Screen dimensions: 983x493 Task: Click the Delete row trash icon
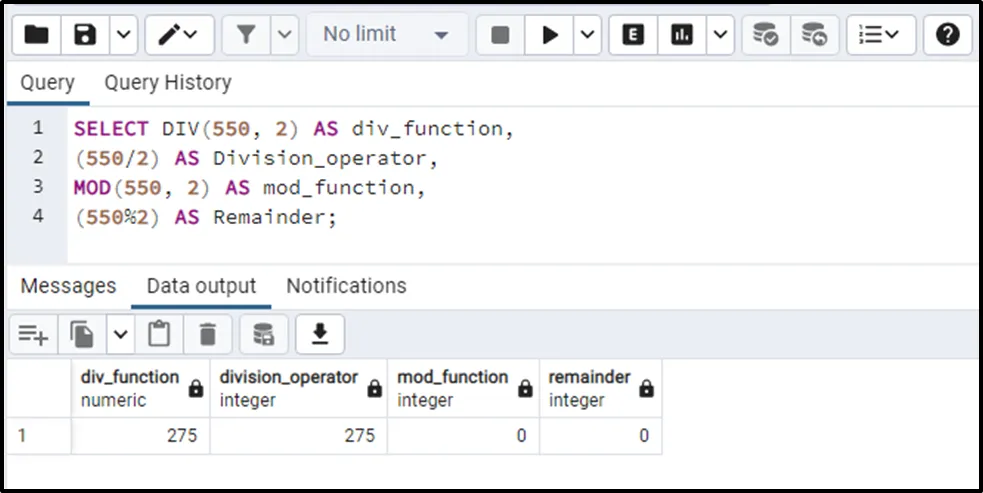(x=207, y=334)
